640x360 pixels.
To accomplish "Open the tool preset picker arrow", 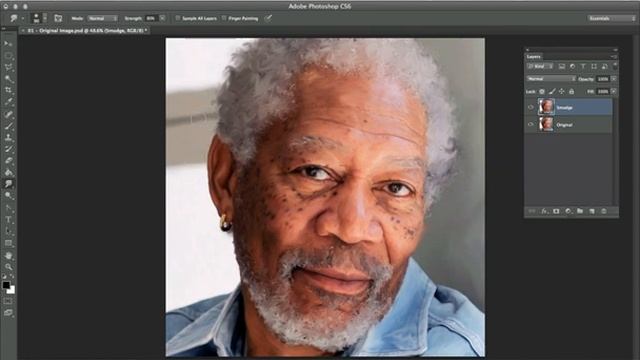I will (22, 18).
